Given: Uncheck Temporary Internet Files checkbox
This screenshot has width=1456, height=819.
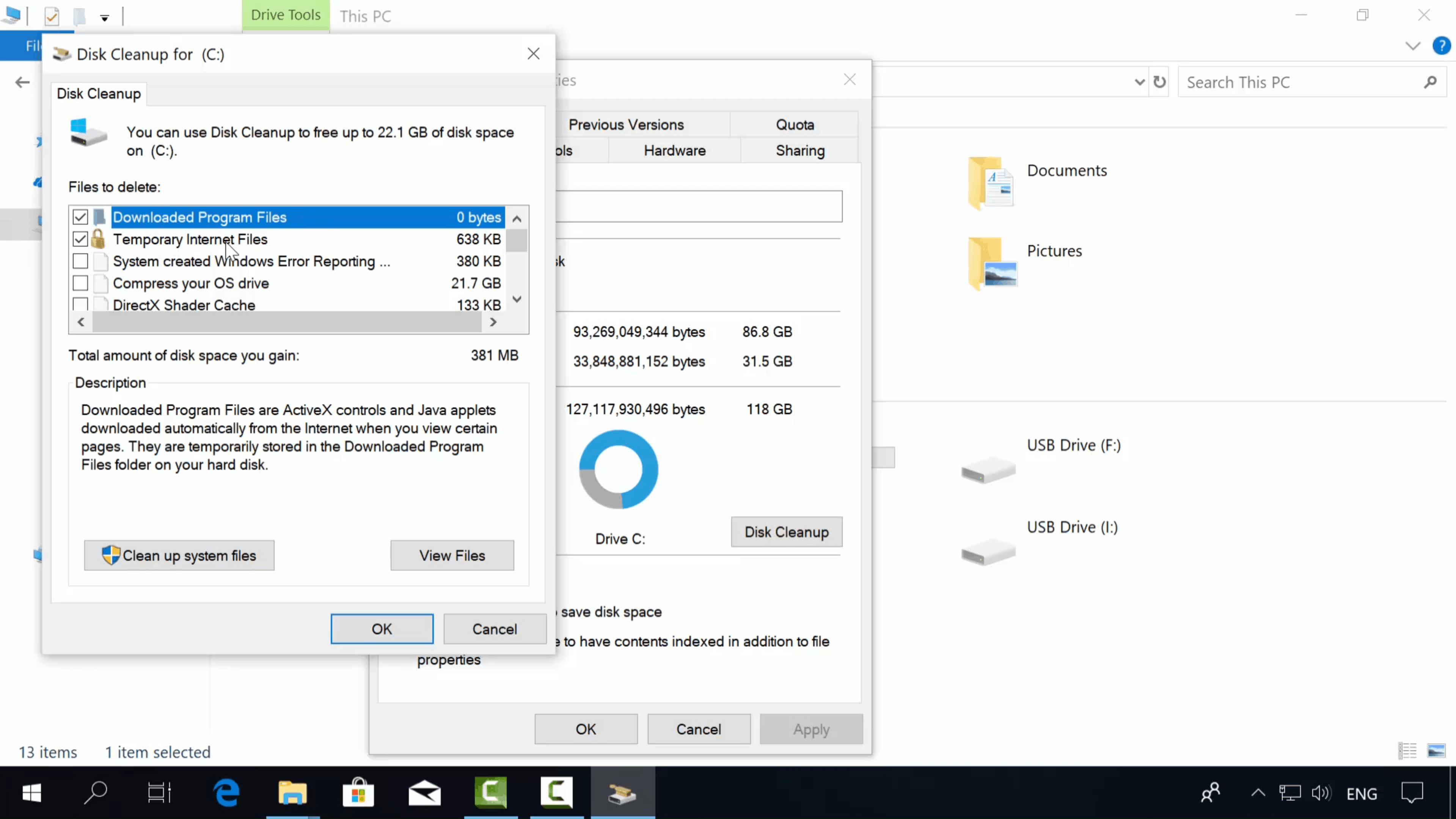Looking at the screenshot, I should tap(80, 239).
